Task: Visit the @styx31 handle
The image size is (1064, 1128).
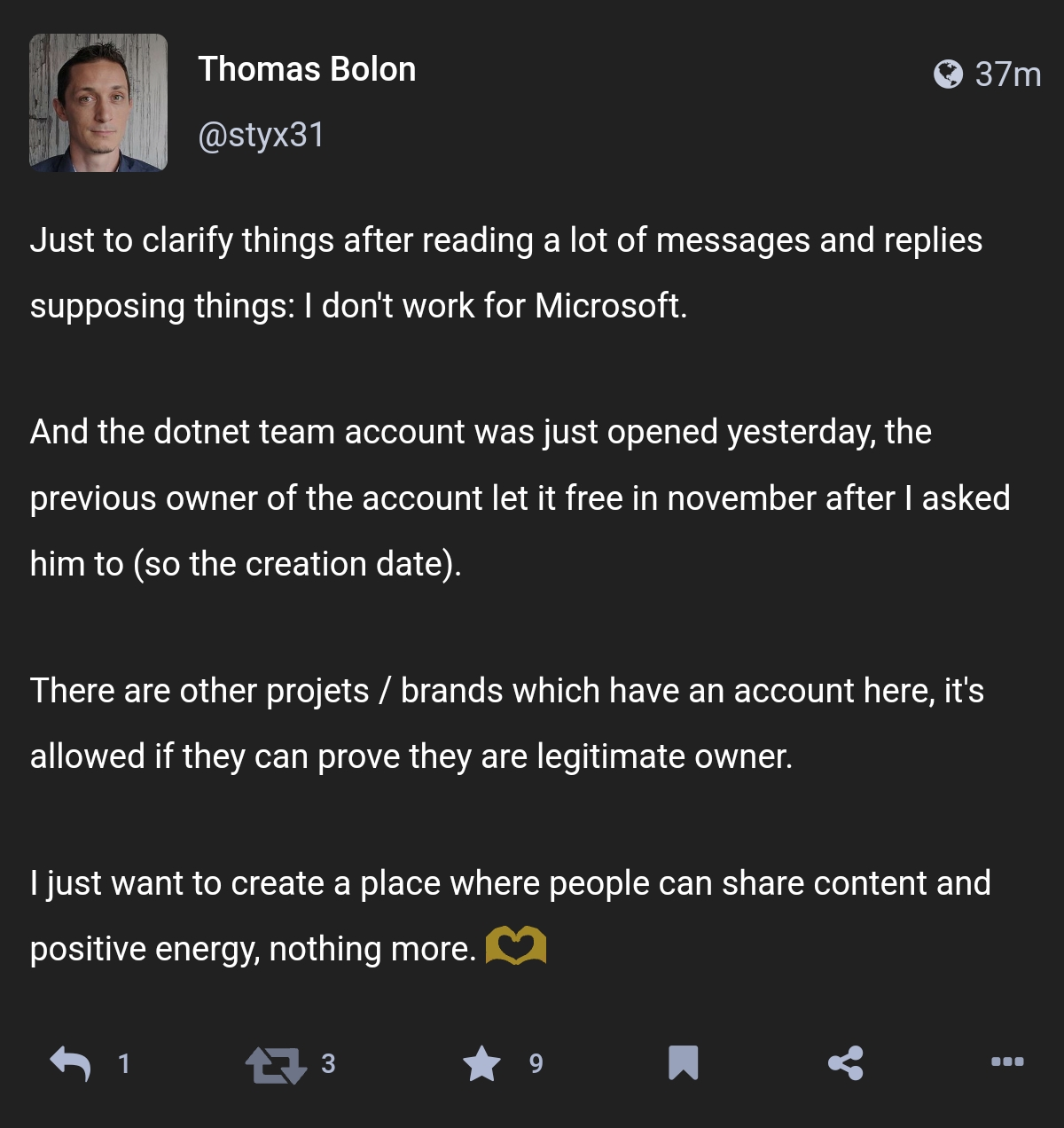Action: pyautogui.click(x=262, y=135)
